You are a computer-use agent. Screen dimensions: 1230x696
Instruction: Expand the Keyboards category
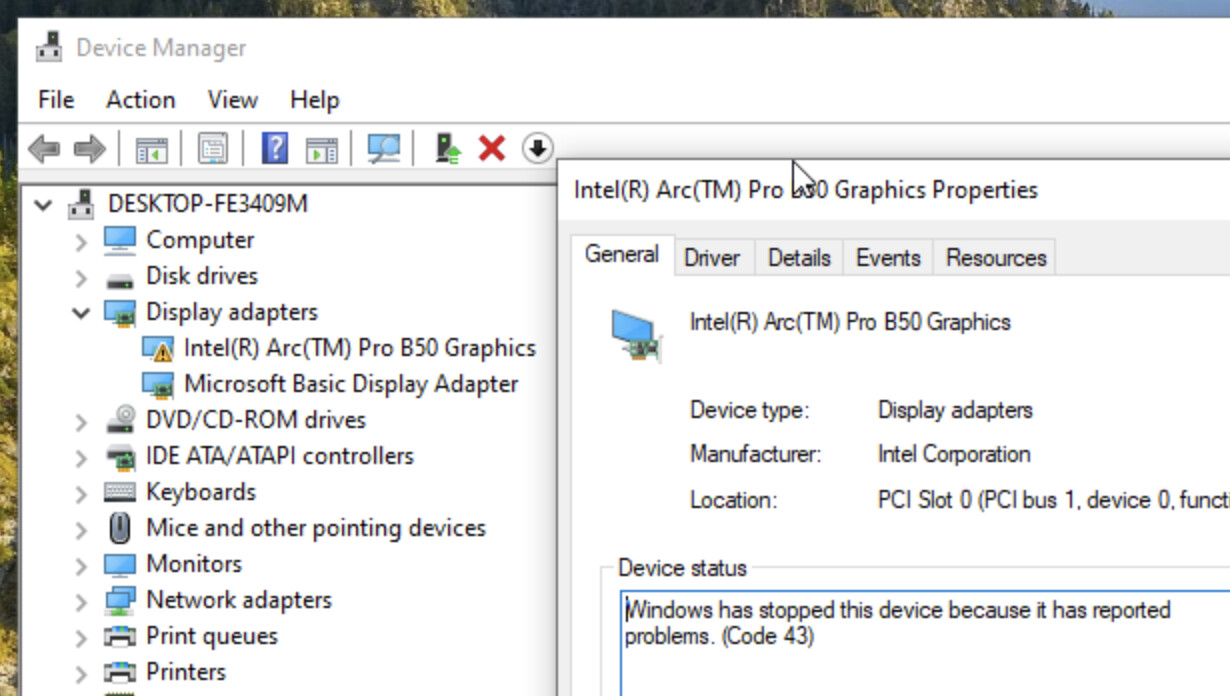[x=81, y=493]
